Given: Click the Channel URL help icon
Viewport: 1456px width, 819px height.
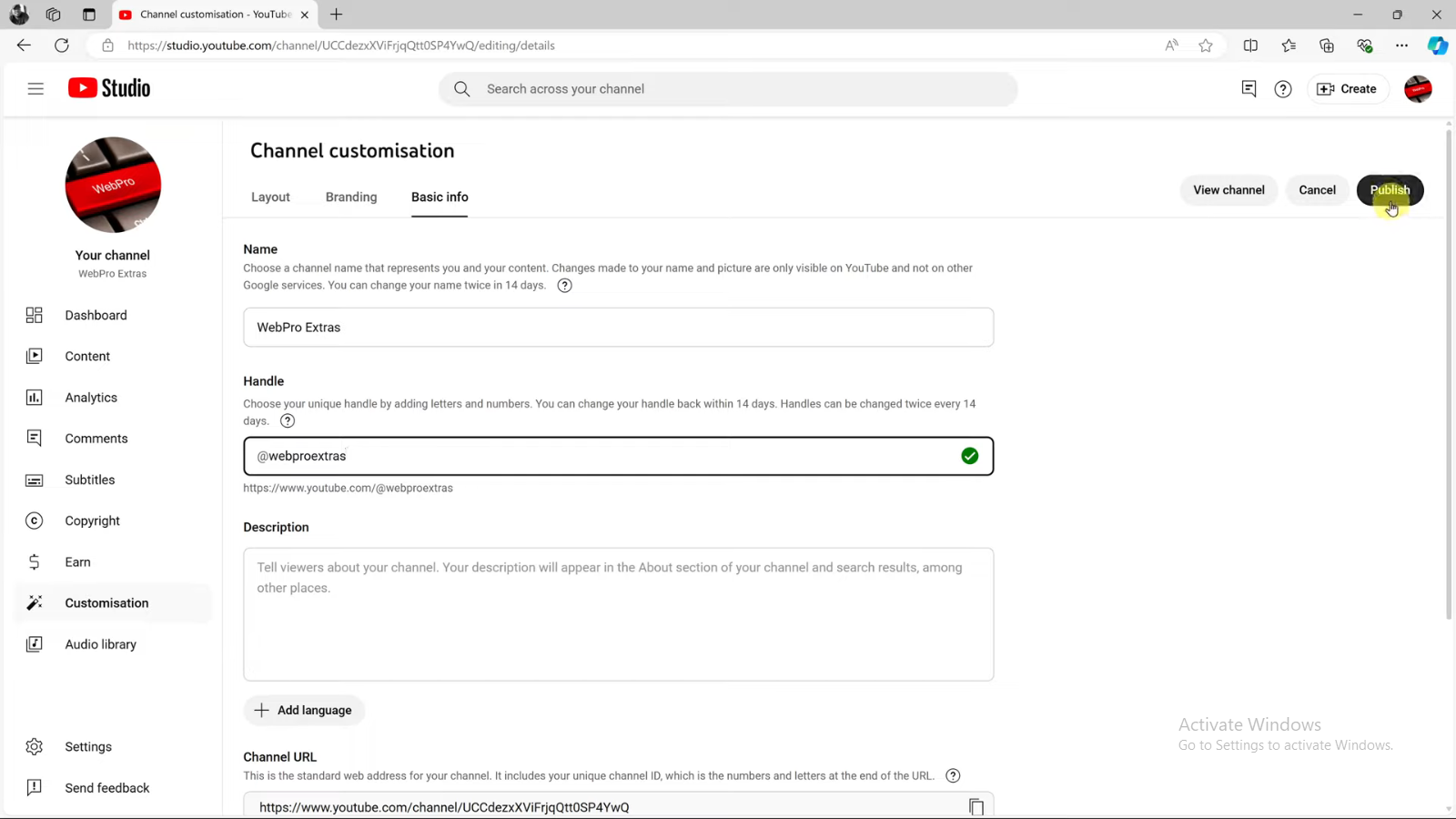Looking at the screenshot, I should 953,776.
